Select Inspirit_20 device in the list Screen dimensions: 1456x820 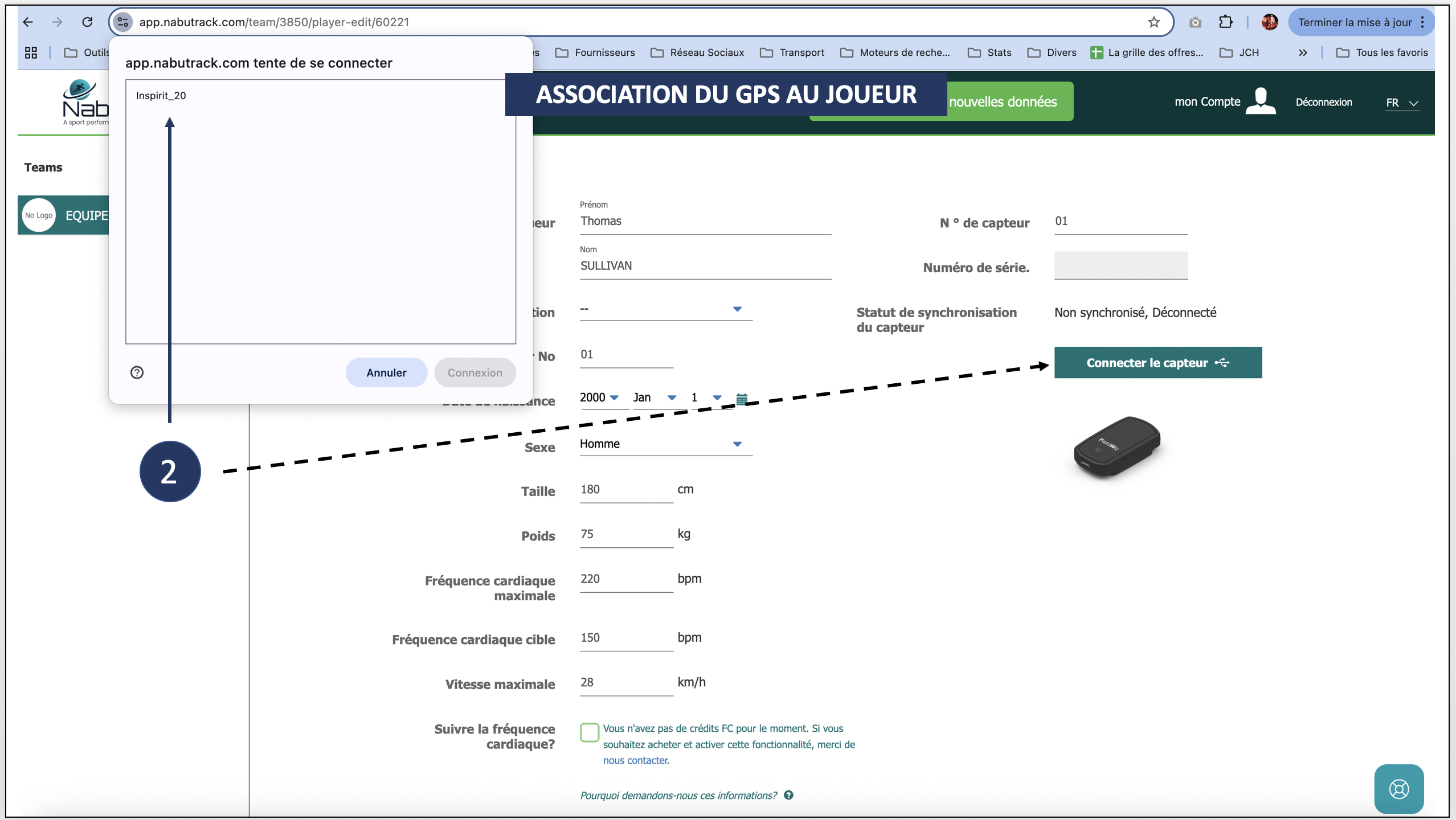pyautogui.click(x=161, y=96)
